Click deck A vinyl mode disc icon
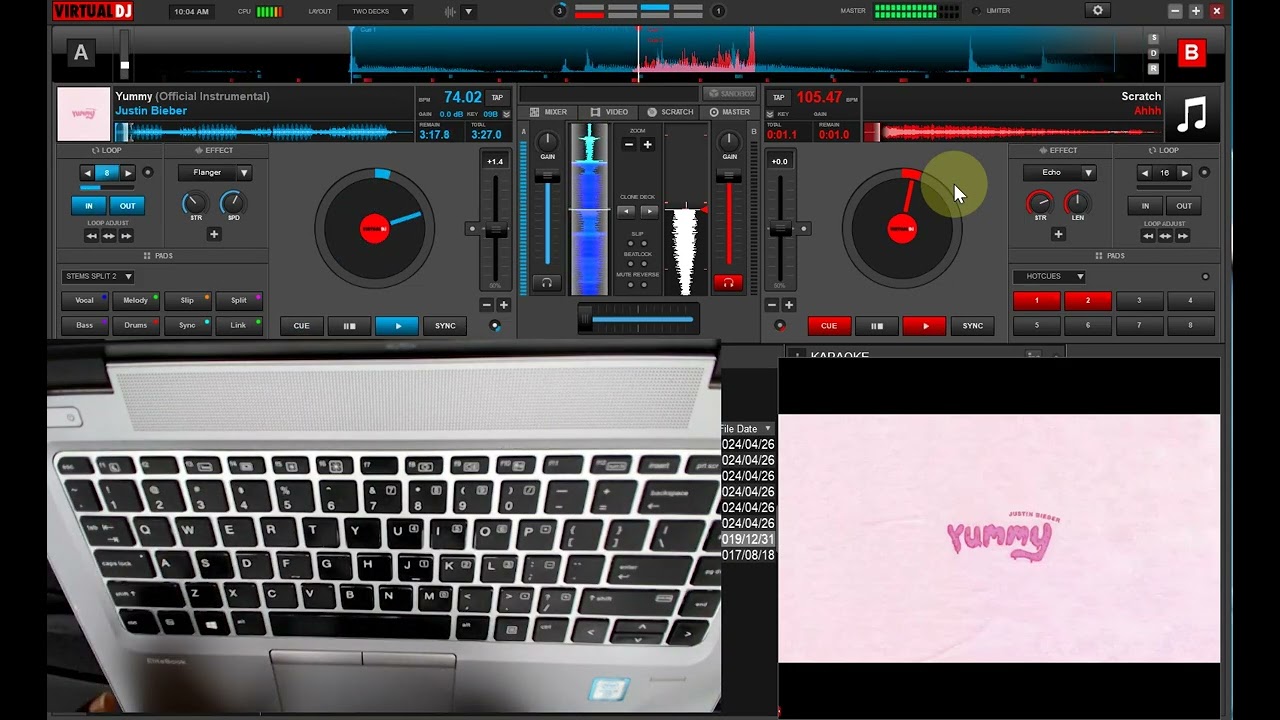Screen dimensions: 1280x720 point(494,326)
